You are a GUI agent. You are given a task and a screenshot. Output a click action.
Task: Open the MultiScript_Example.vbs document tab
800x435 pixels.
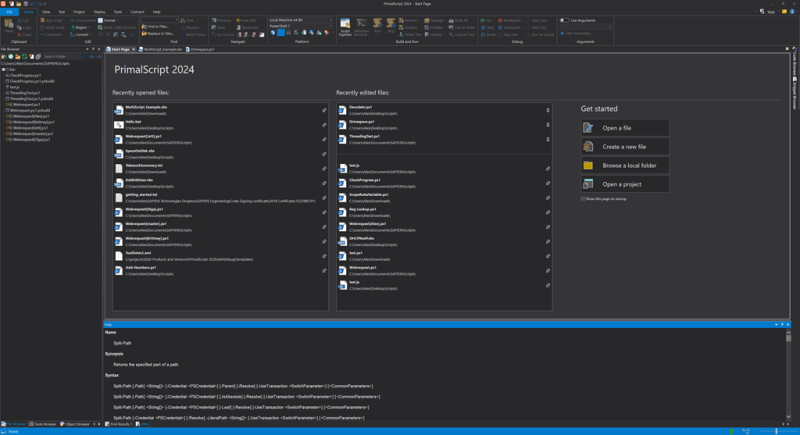tap(161, 49)
